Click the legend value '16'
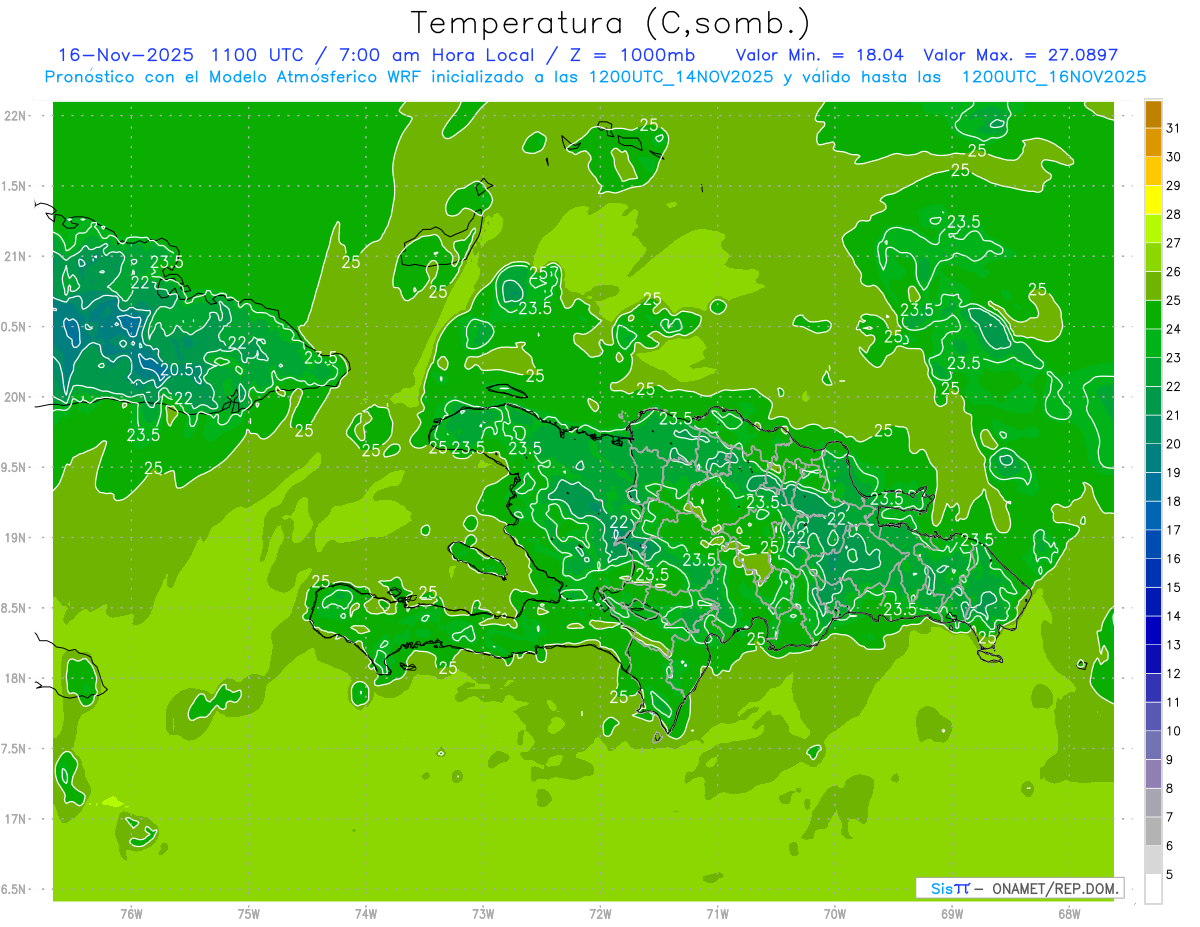This screenshot has width=1200, height=927. (1174, 559)
